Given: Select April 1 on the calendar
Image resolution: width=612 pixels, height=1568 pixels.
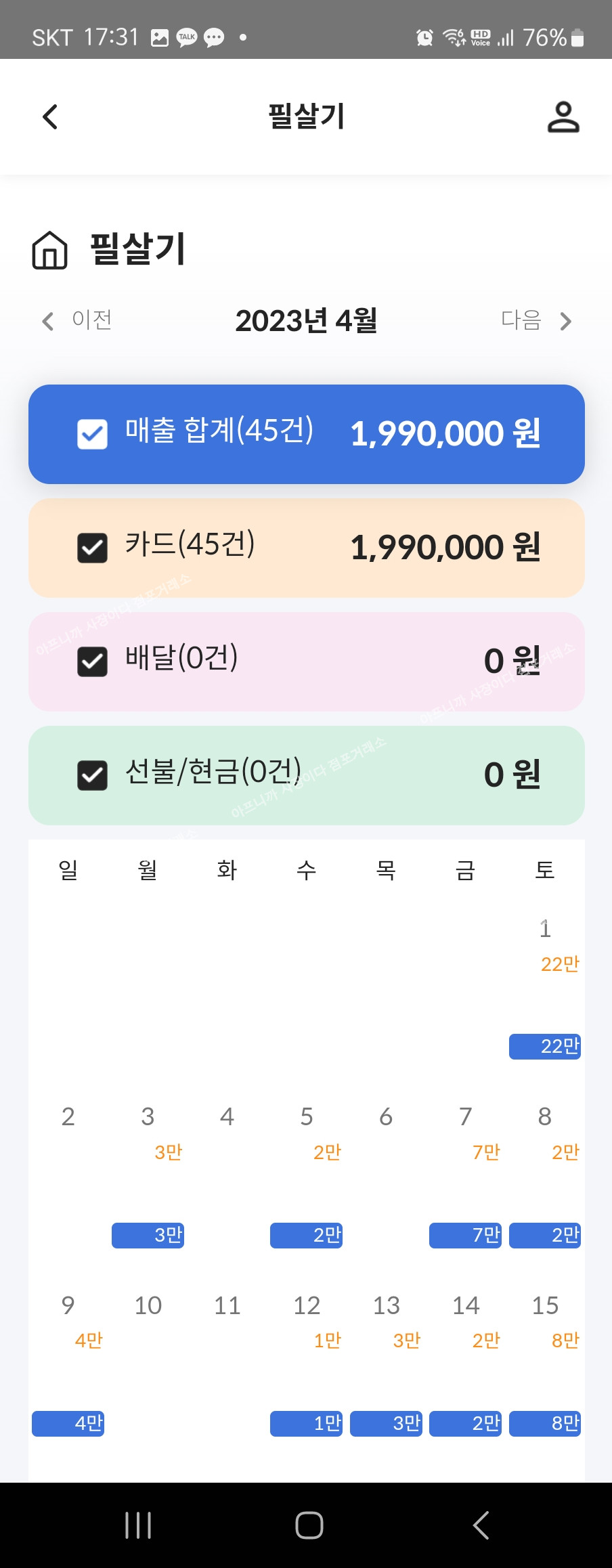Looking at the screenshot, I should [x=545, y=930].
